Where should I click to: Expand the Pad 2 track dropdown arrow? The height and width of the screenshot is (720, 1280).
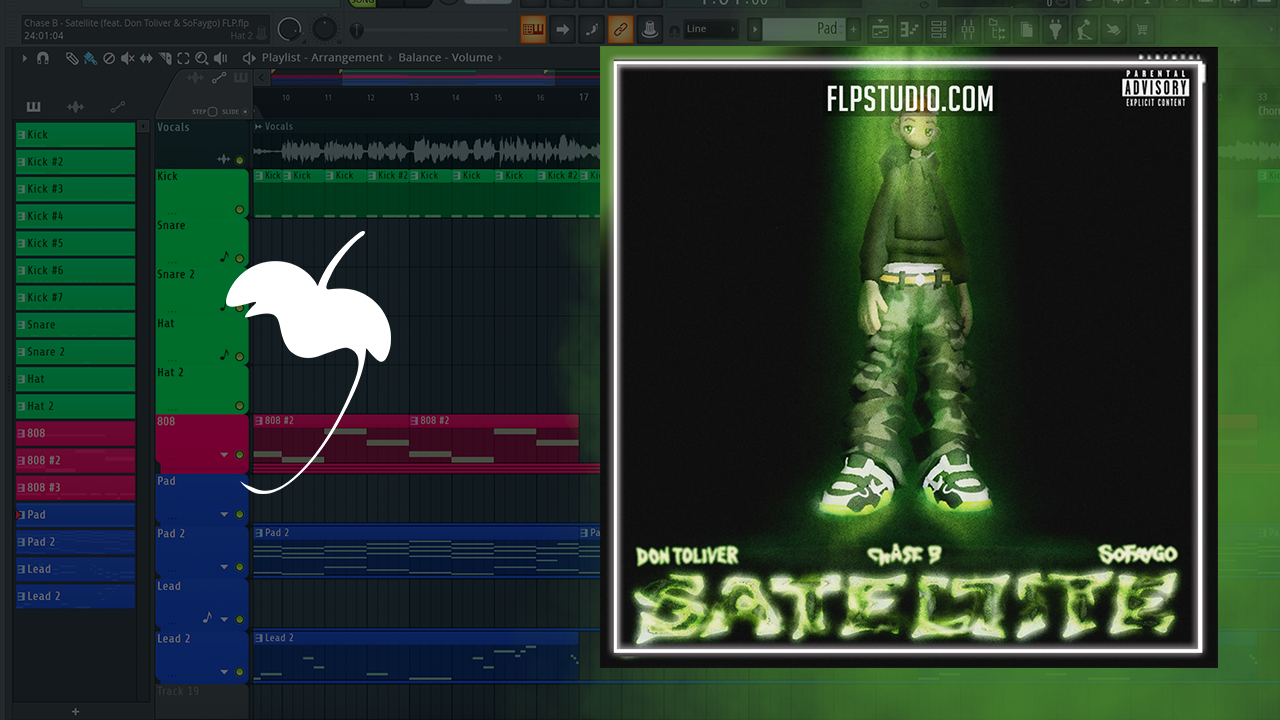pos(224,567)
